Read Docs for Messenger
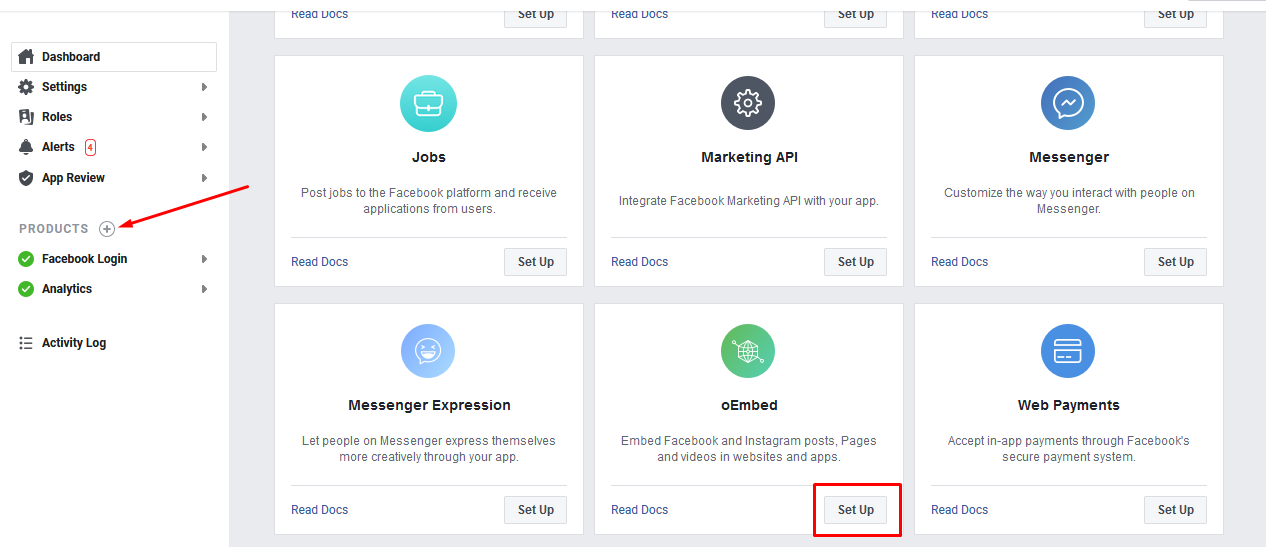Screen dimensions: 1266x547 point(960,262)
